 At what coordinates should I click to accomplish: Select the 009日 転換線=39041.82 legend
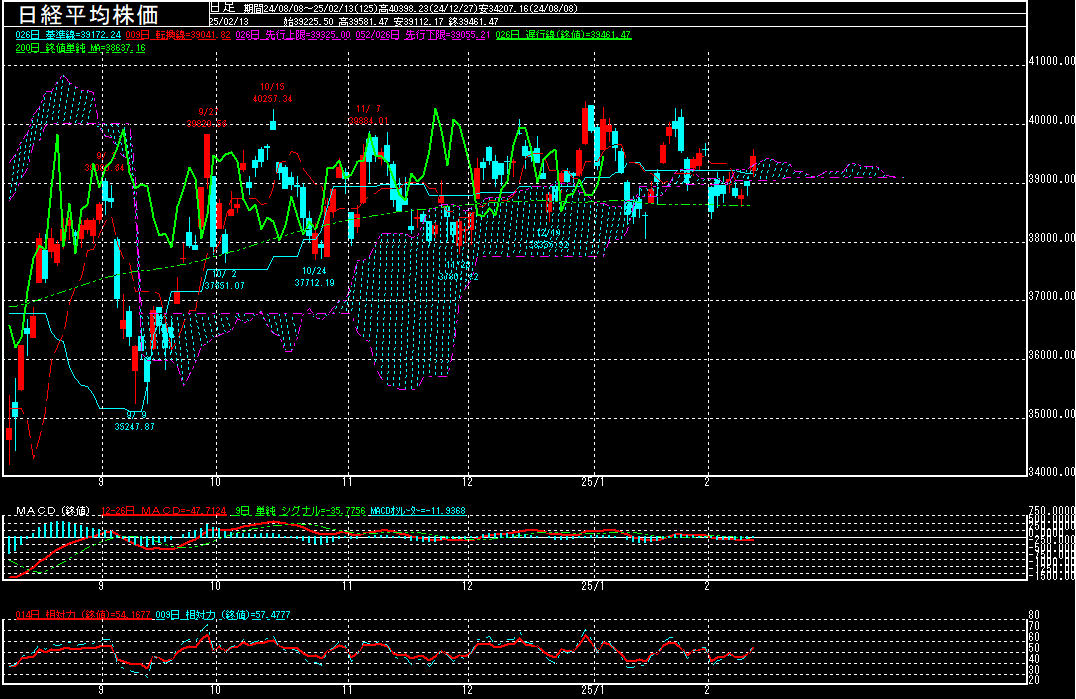(178, 35)
